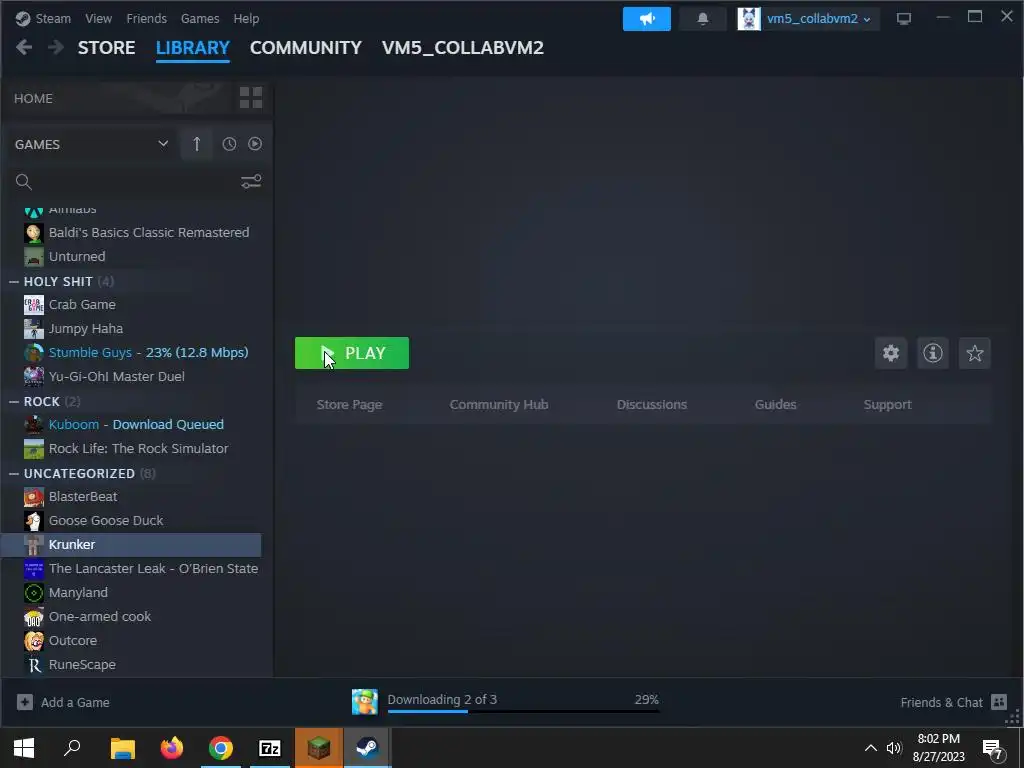Open advanced filter settings icon
This screenshot has width=1024, height=768.
(251, 181)
